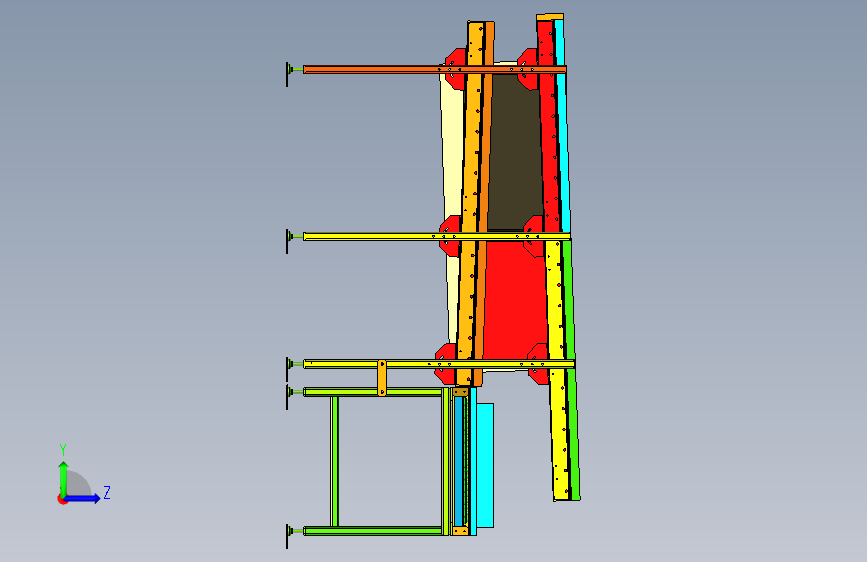The width and height of the screenshot is (867, 562).
Task: Select the green vertical post in lower frame
Action: (x=334, y=461)
